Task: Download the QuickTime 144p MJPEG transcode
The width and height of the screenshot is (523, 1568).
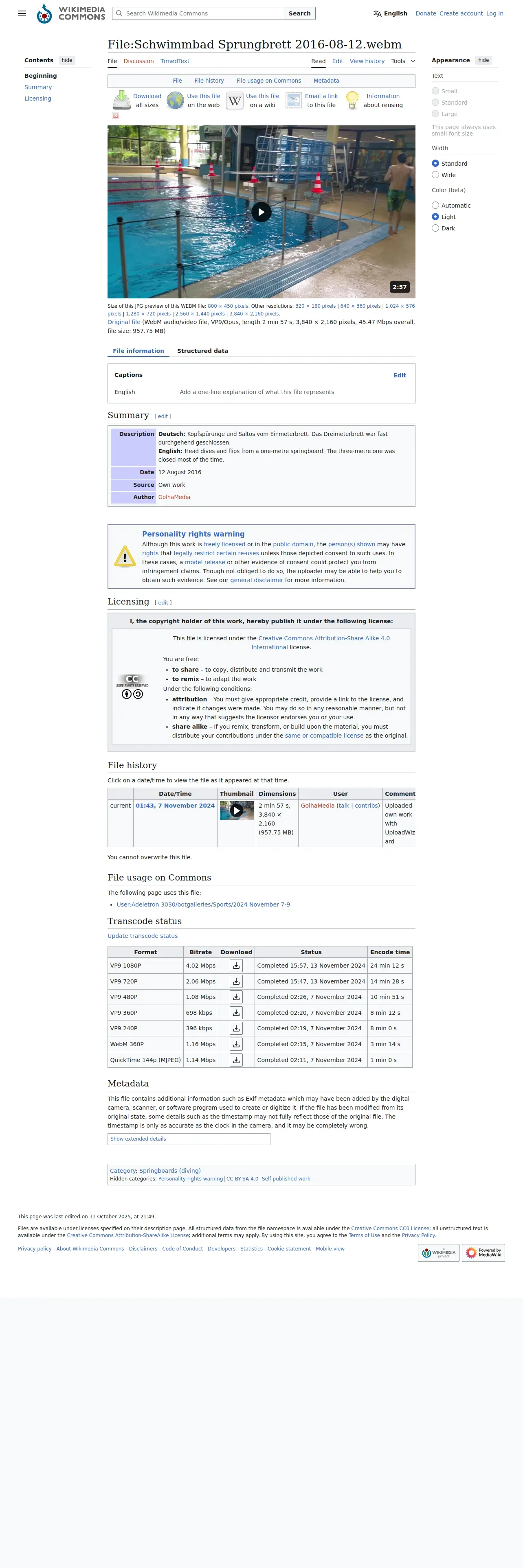Action: pos(236,1060)
